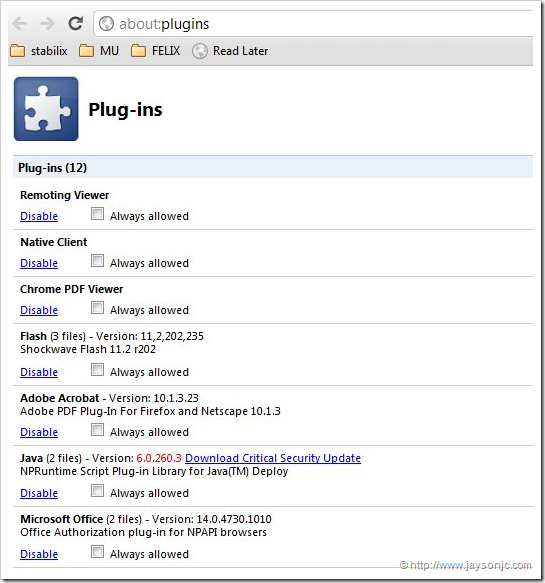The image size is (545, 583).
Task: Open the FELIX bookmarks folder
Action: tap(155, 51)
